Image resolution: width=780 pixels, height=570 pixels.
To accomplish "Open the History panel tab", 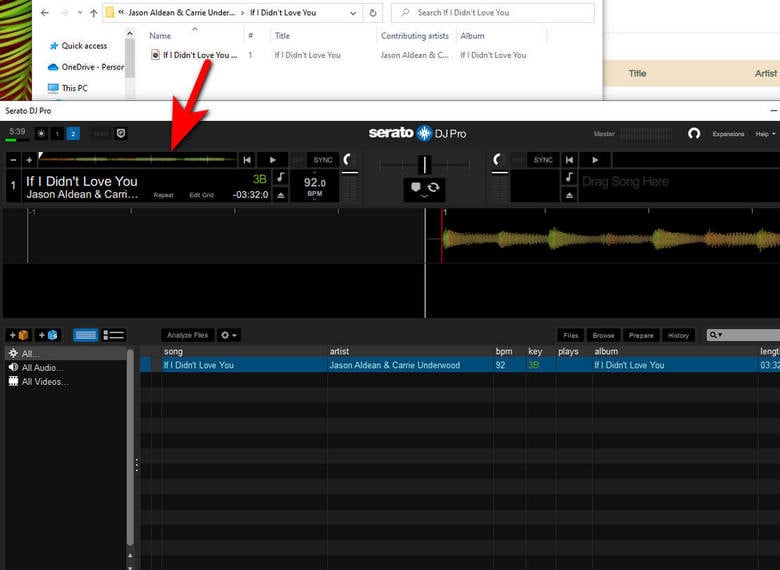I will [678, 335].
